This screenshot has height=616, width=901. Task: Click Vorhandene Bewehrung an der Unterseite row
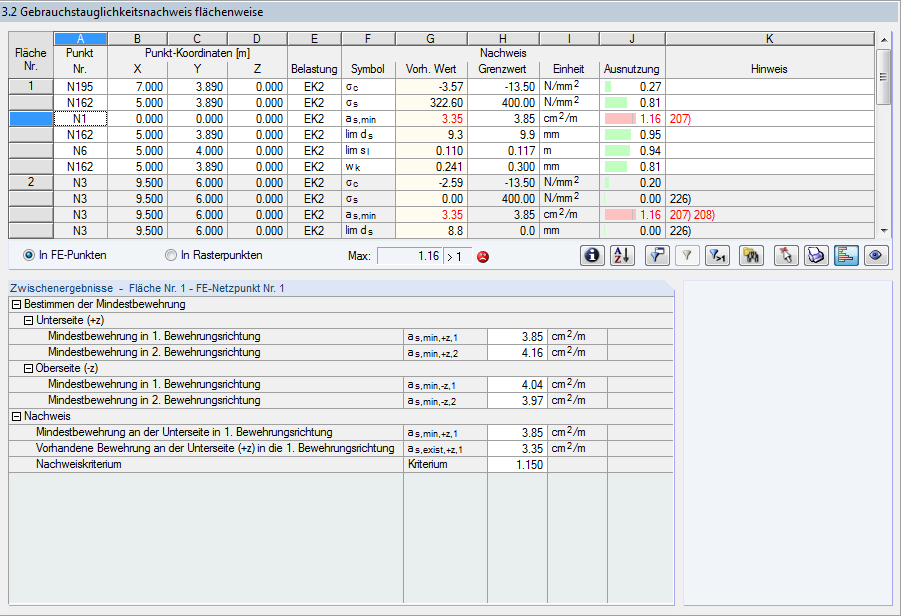pos(341,449)
